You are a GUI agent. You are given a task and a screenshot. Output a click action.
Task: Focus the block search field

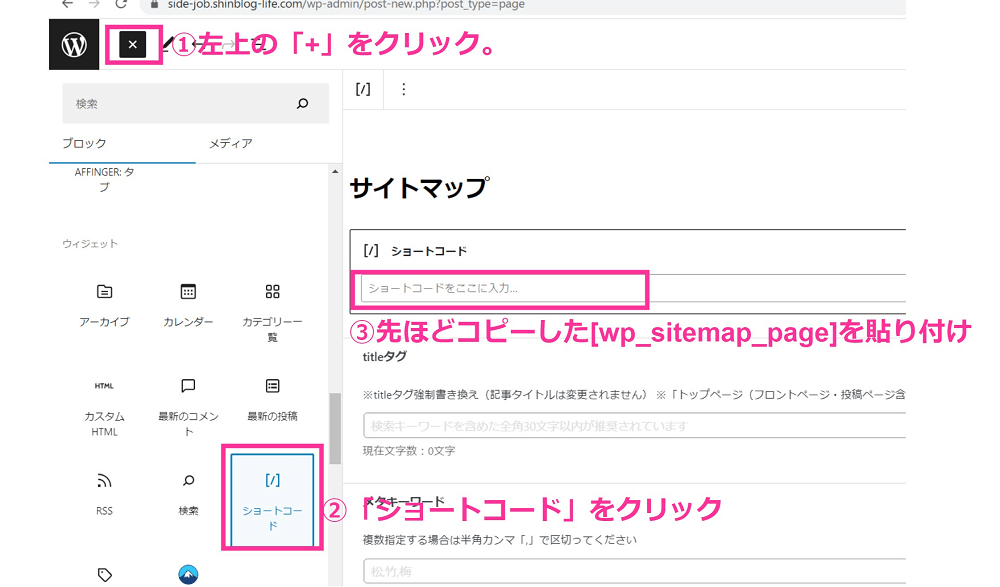point(195,103)
